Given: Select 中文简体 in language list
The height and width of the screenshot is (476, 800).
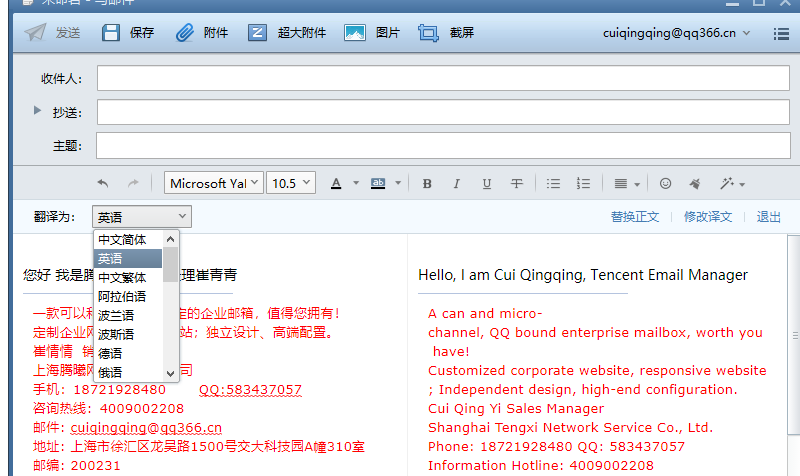Looking at the screenshot, I should tap(128, 240).
